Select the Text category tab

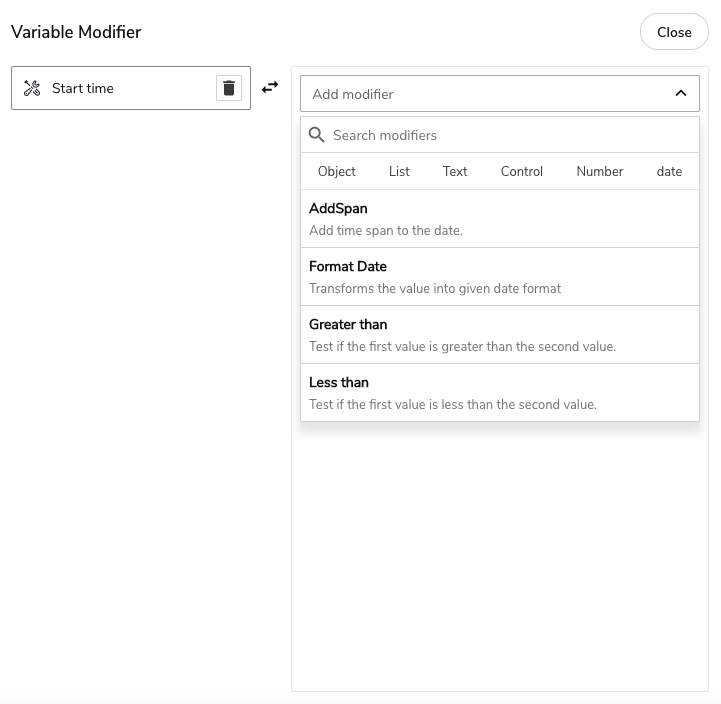455,171
